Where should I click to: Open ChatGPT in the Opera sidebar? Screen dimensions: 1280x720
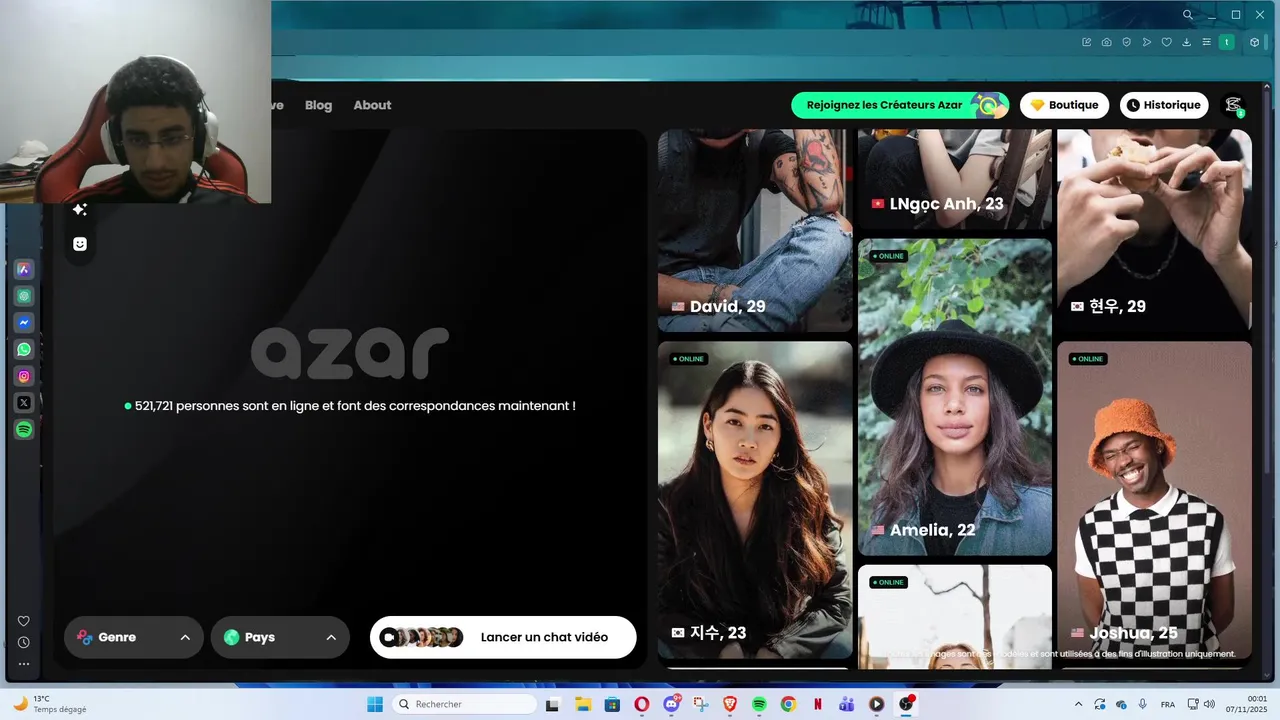24,296
